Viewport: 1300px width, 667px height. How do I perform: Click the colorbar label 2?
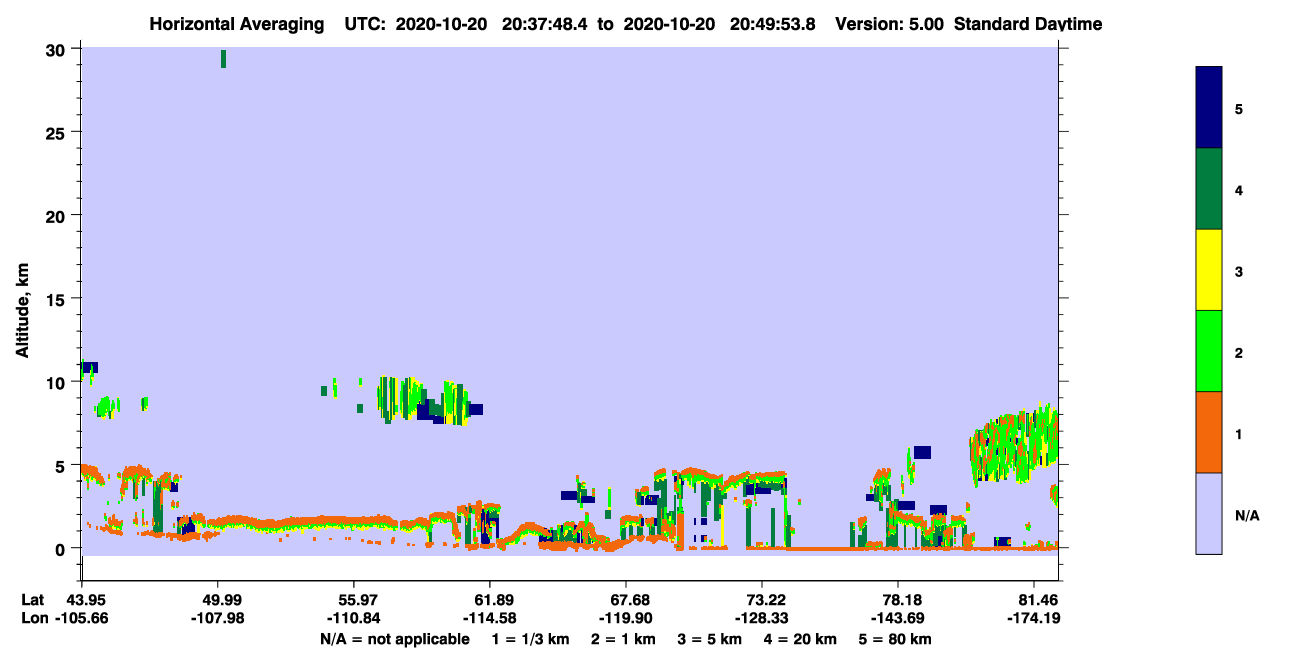coord(1239,353)
